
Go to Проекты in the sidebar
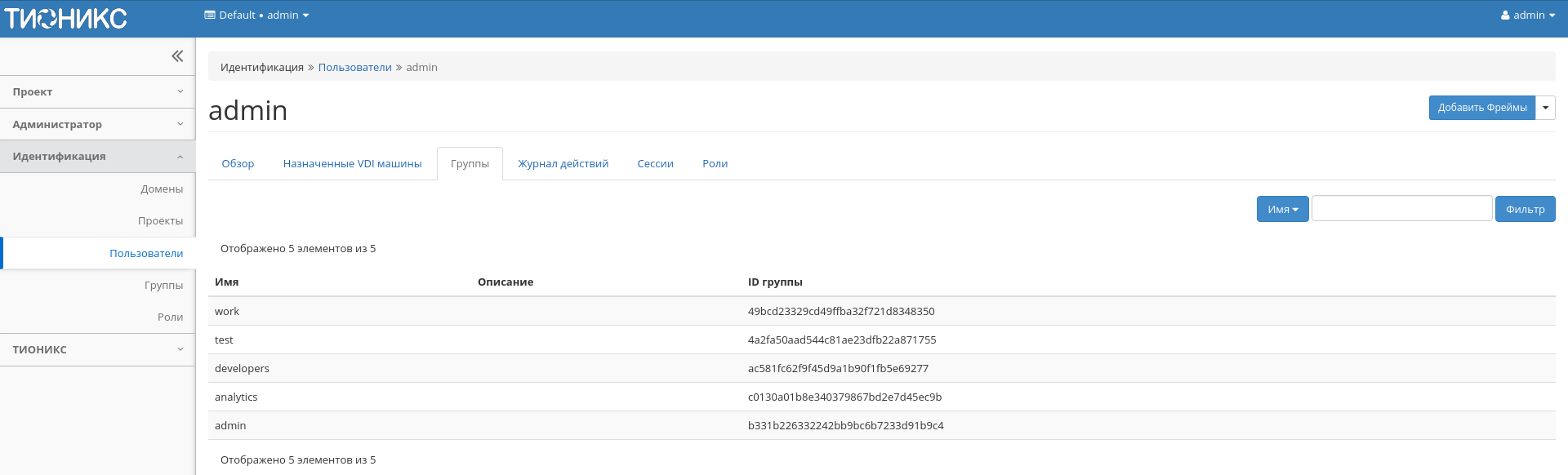point(160,221)
